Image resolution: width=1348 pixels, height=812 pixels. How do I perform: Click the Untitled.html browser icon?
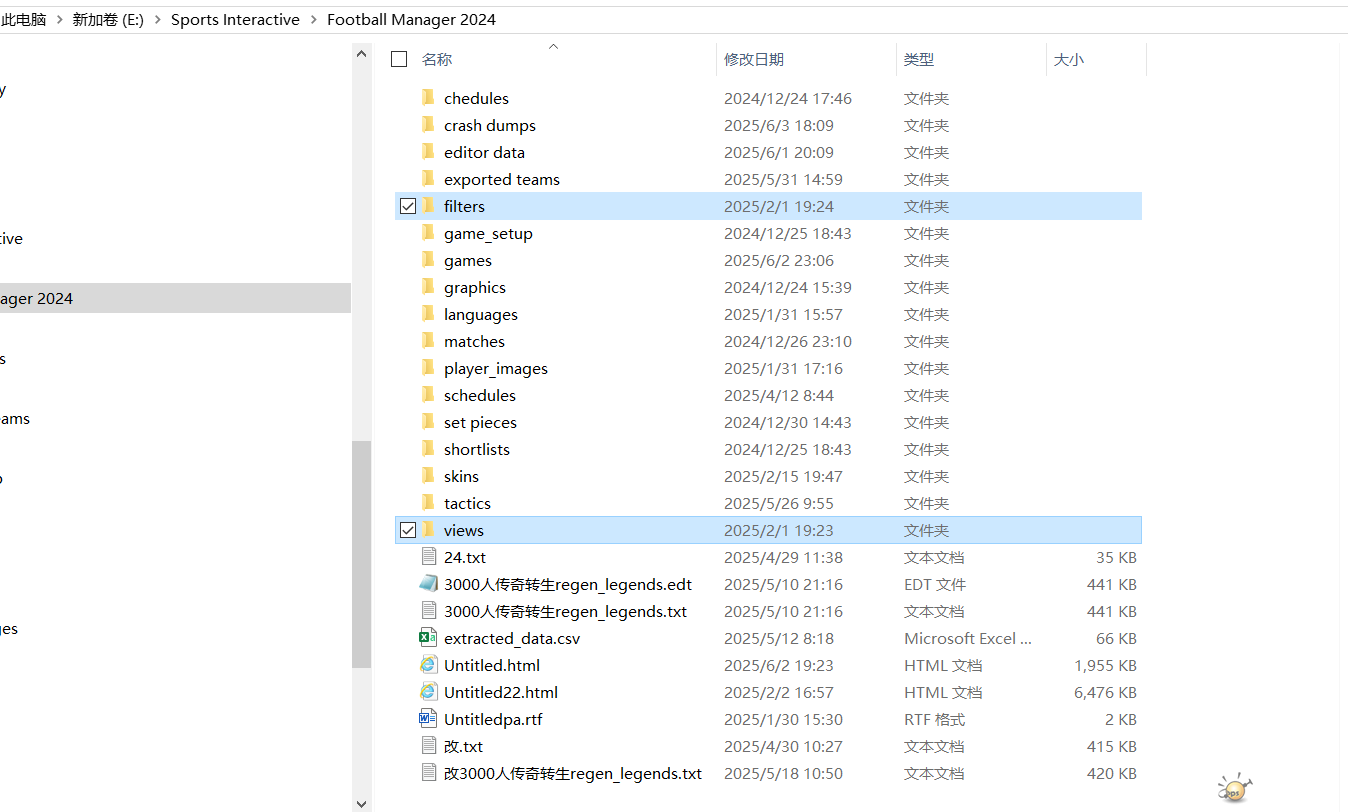click(428, 665)
